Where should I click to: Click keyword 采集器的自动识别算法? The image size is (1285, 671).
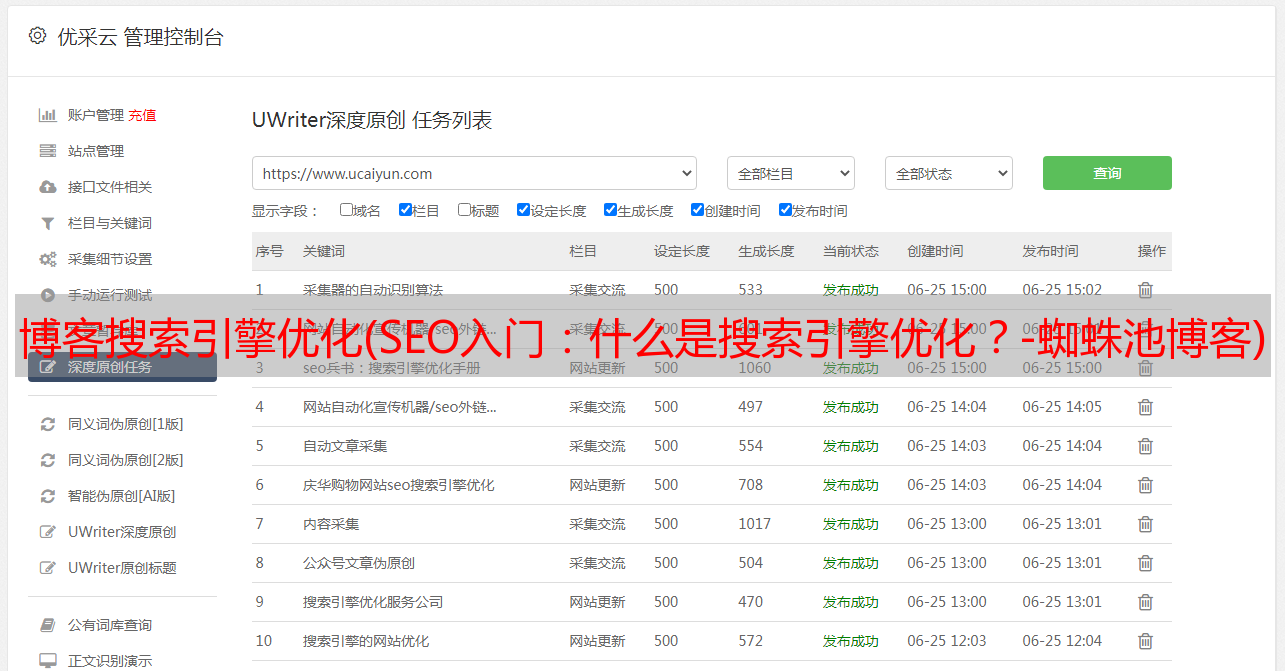[373, 290]
